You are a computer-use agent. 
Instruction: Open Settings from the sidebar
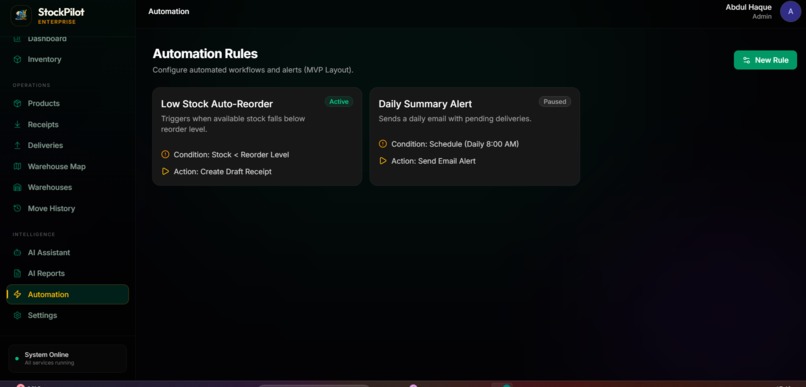[67, 316]
